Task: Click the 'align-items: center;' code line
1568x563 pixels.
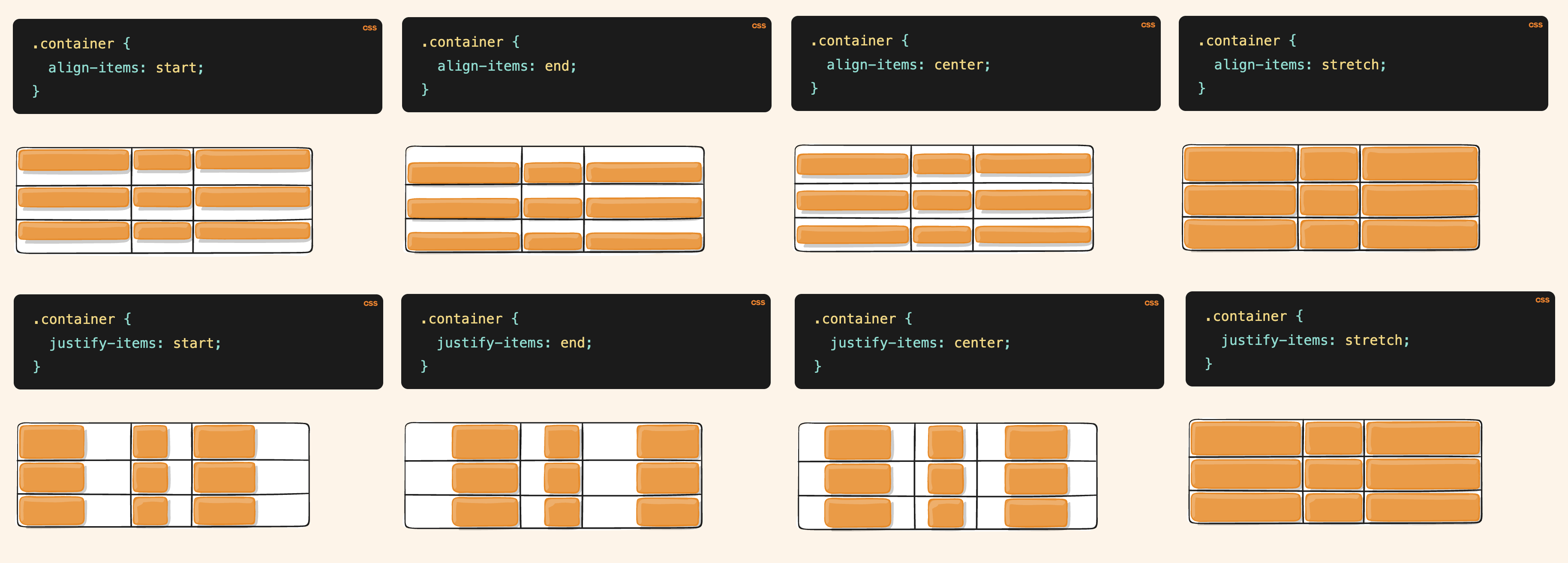Action: click(x=908, y=65)
